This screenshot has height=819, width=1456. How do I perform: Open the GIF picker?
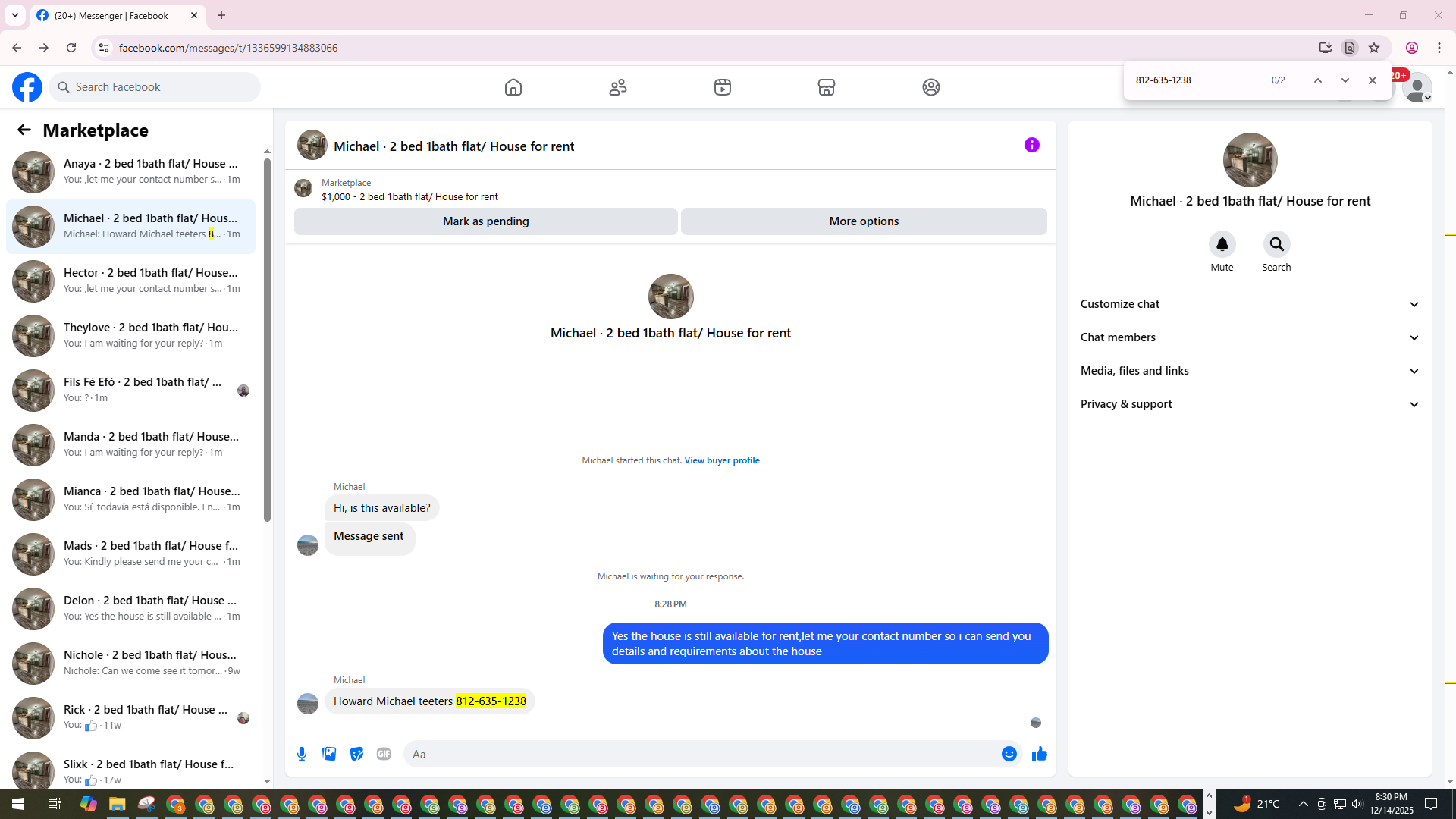pos(384,754)
